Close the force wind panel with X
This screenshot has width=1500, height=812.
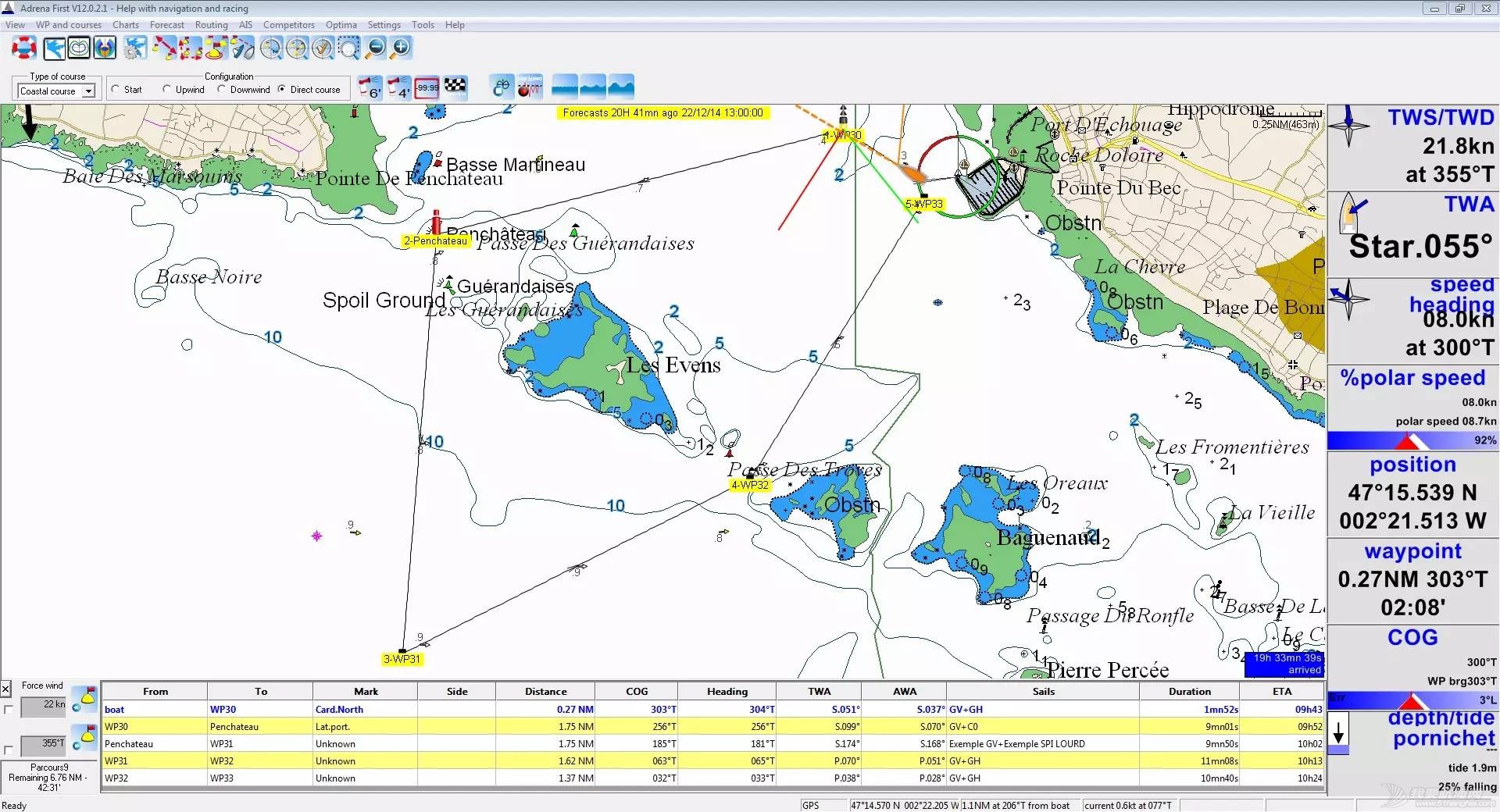pyautogui.click(x=5, y=688)
